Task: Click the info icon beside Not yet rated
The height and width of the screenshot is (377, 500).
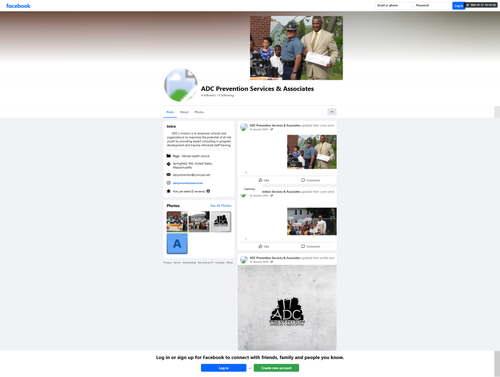Action: click(x=208, y=191)
